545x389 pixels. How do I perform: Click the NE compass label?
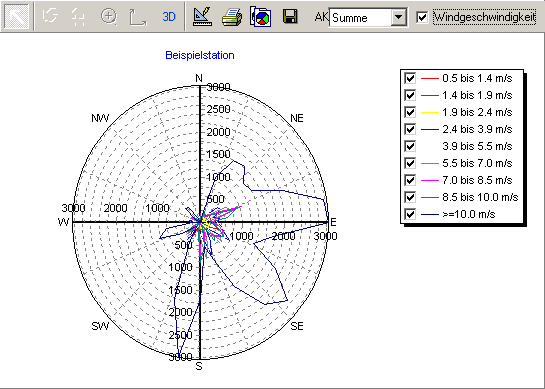click(297, 118)
